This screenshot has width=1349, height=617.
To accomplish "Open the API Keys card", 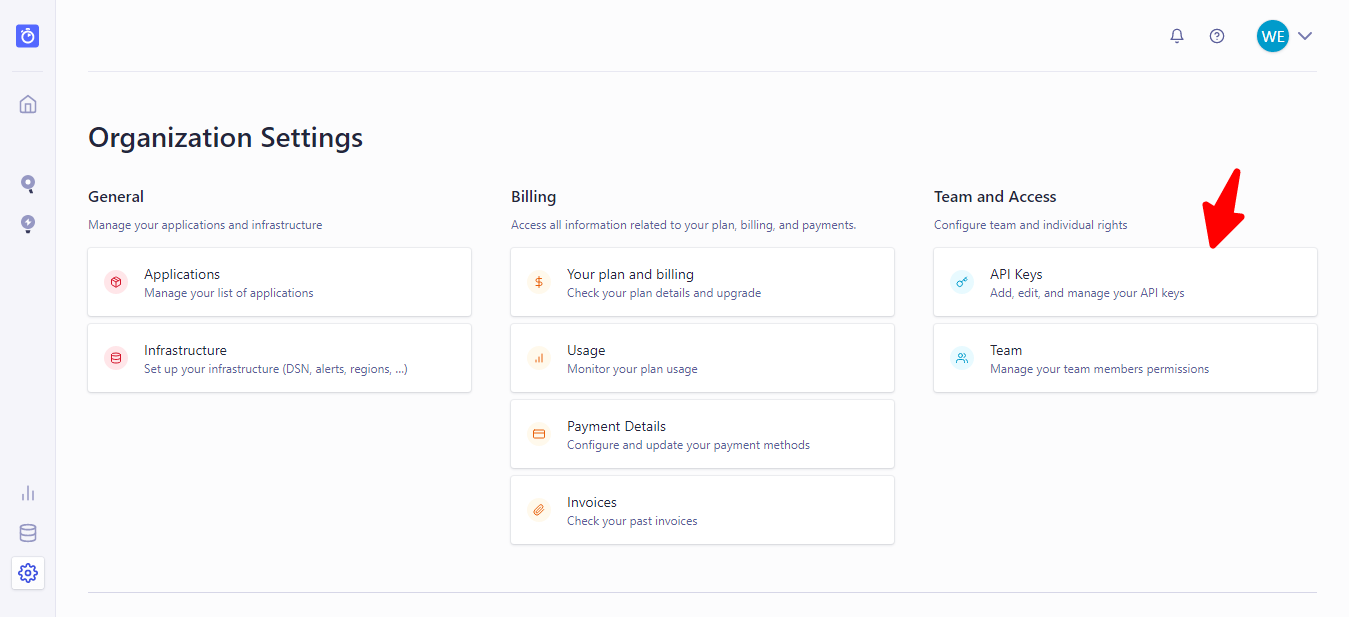I will pyautogui.click(x=1125, y=282).
